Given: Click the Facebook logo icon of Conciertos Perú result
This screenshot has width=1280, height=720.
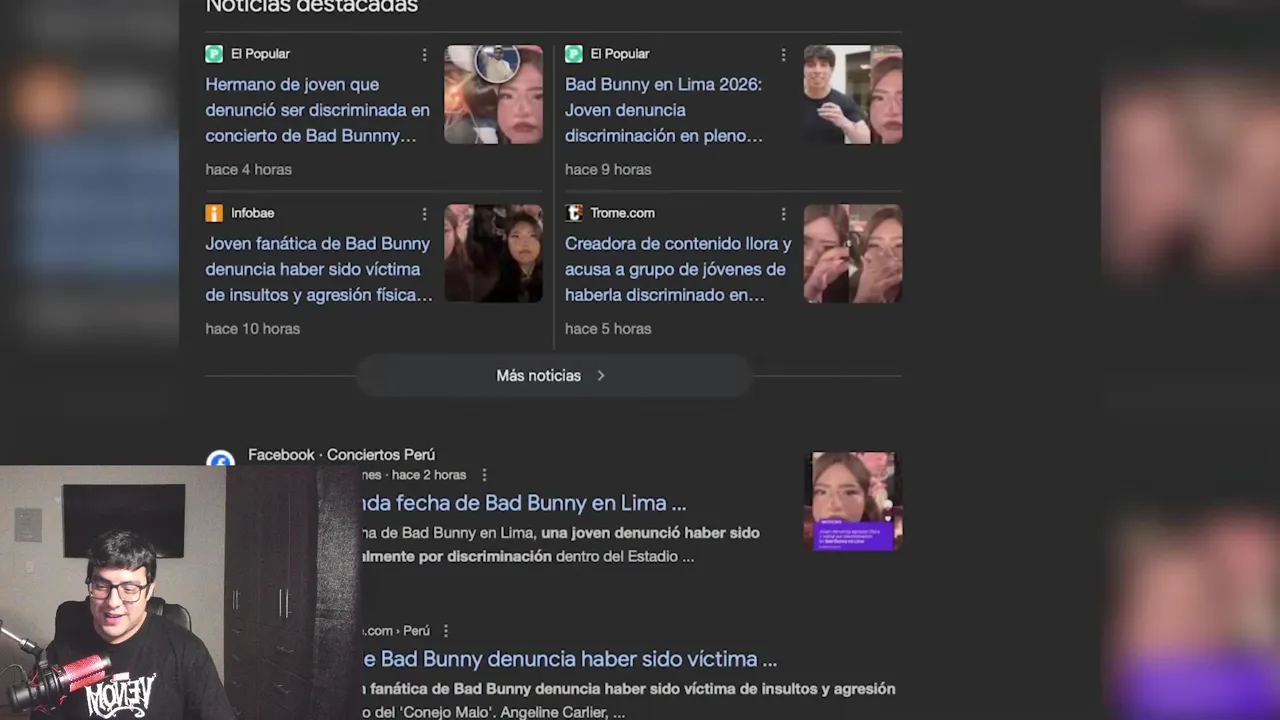Looking at the screenshot, I should (220, 459).
